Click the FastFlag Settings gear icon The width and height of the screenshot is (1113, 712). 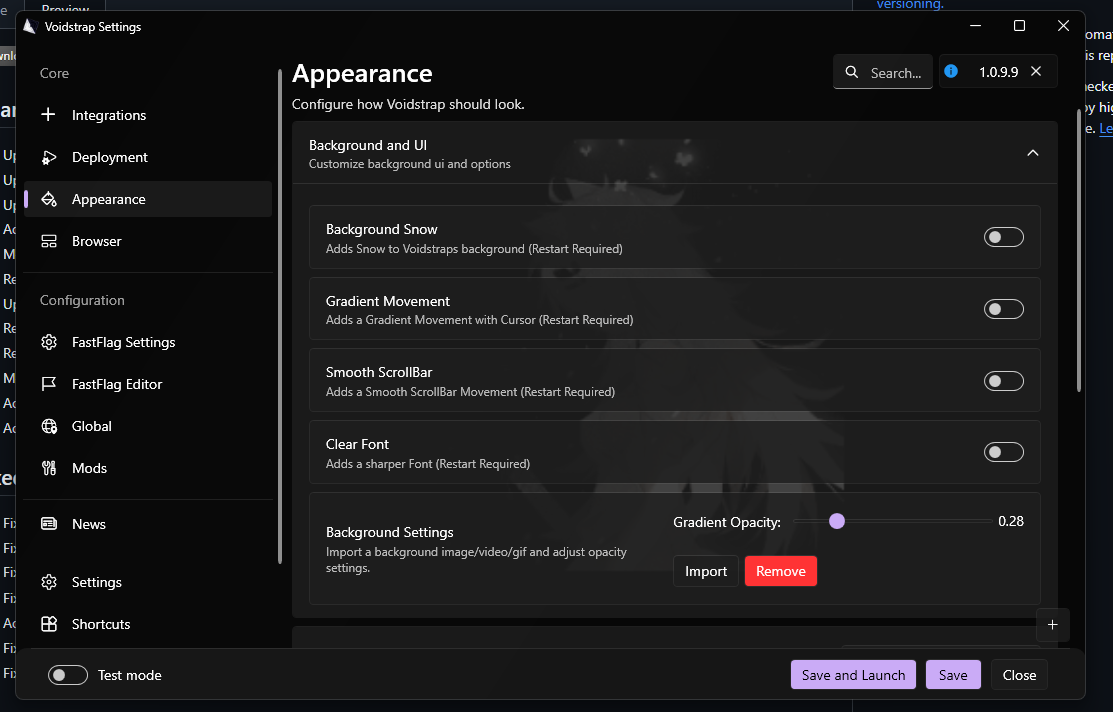pyautogui.click(x=48, y=342)
